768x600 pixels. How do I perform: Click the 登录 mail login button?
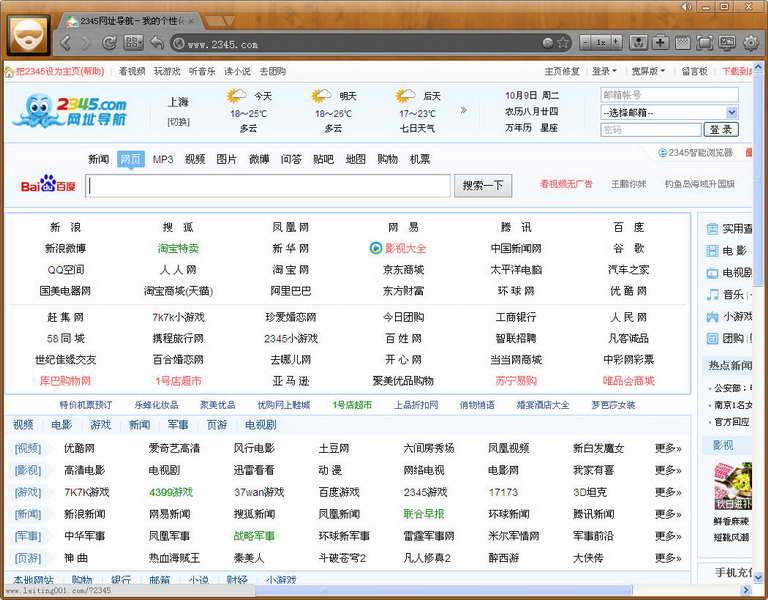click(721, 130)
